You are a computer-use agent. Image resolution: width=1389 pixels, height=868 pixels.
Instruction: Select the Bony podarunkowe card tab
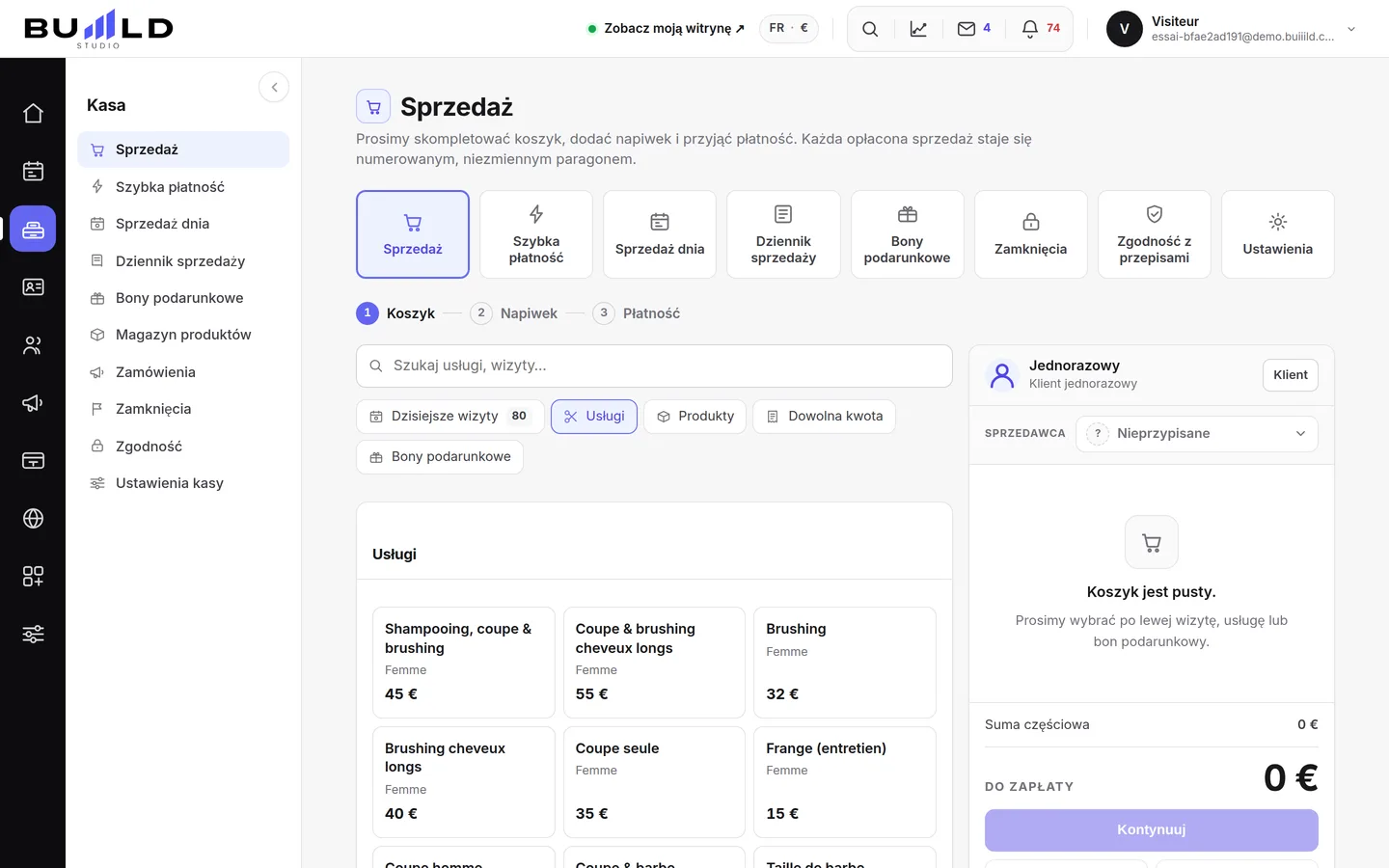click(x=907, y=234)
